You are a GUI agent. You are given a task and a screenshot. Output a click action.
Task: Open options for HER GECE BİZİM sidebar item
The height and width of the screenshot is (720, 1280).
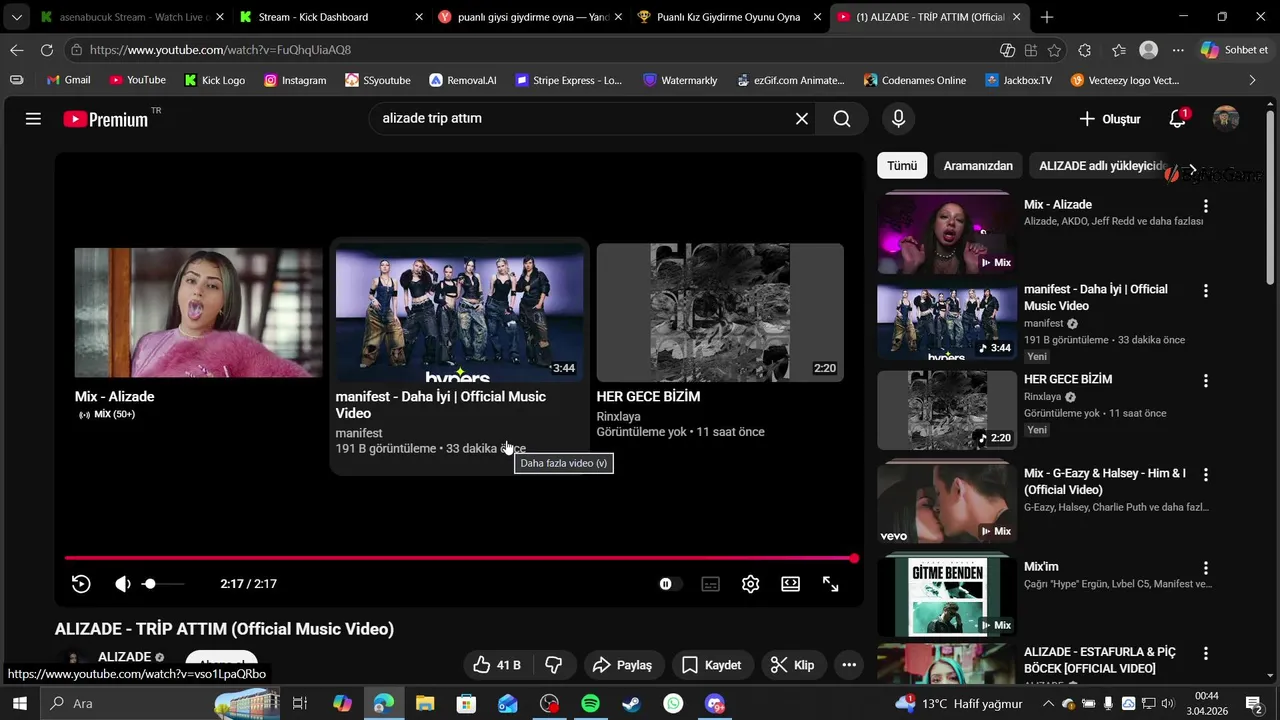(1206, 381)
